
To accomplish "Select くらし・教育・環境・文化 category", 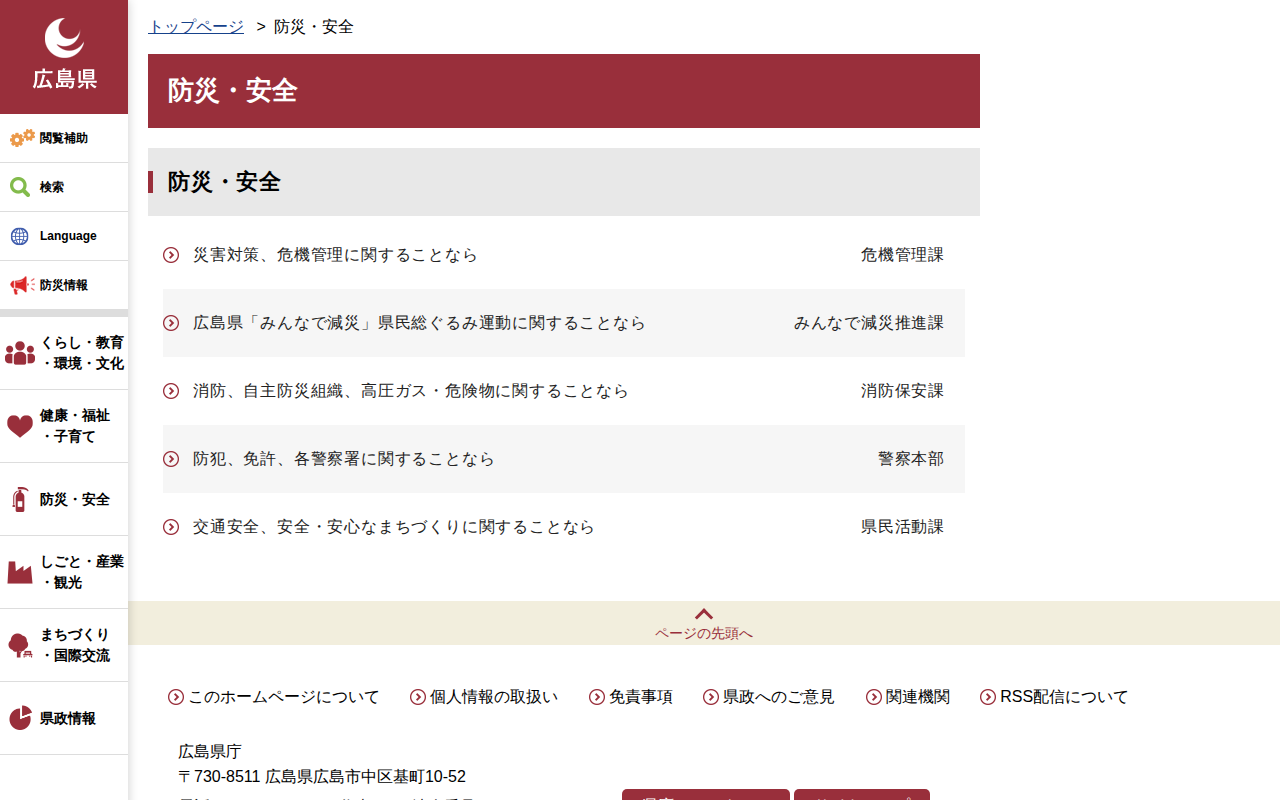I will [x=64, y=353].
